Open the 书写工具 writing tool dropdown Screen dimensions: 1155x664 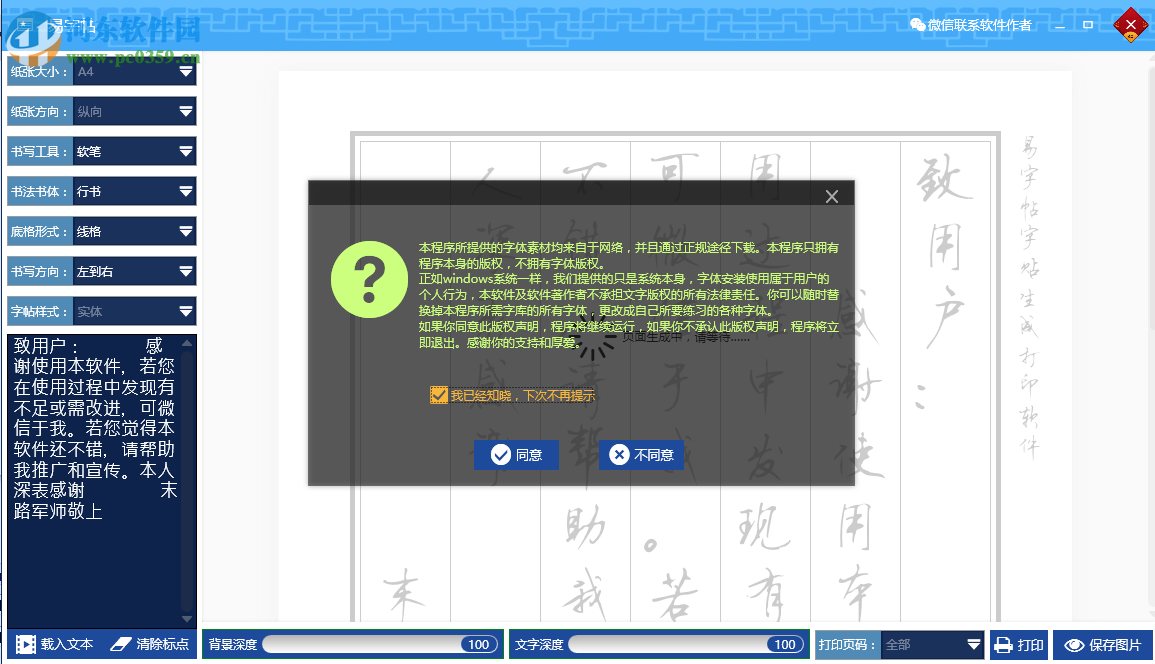click(x=184, y=151)
